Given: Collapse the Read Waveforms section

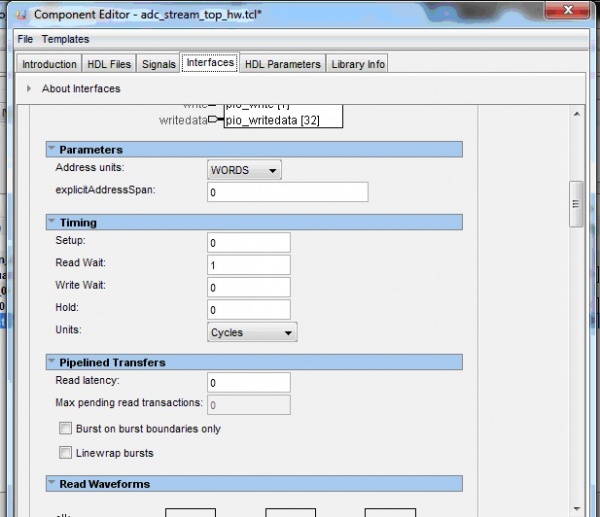Looking at the screenshot, I should [x=52, y=485].
